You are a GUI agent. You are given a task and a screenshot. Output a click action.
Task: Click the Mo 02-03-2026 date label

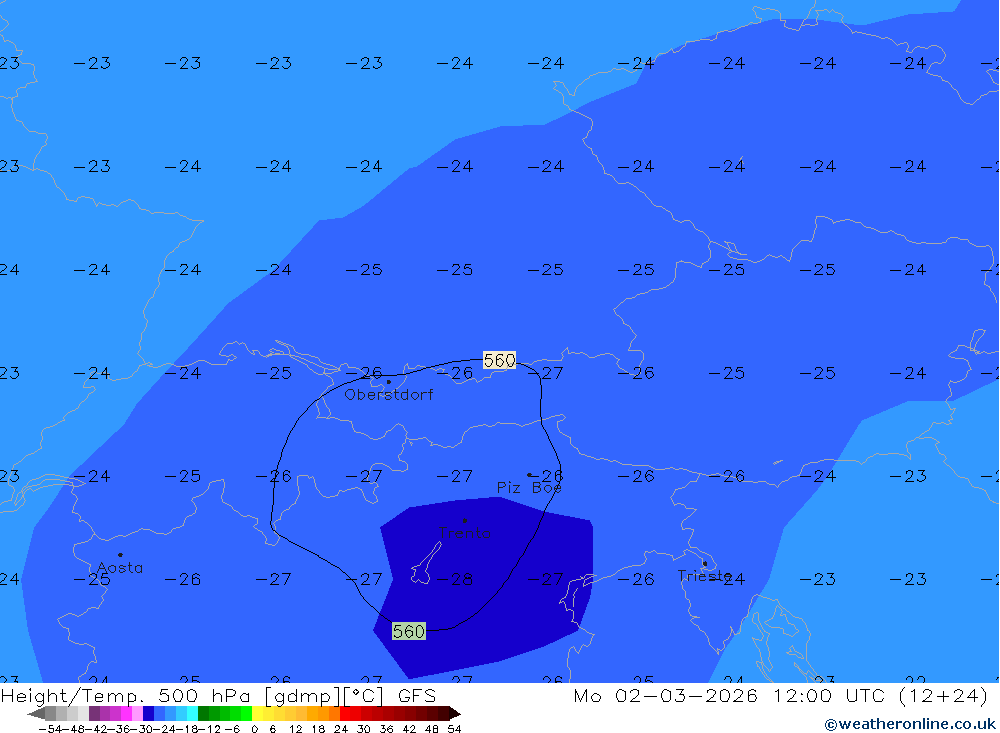(665, 695)
